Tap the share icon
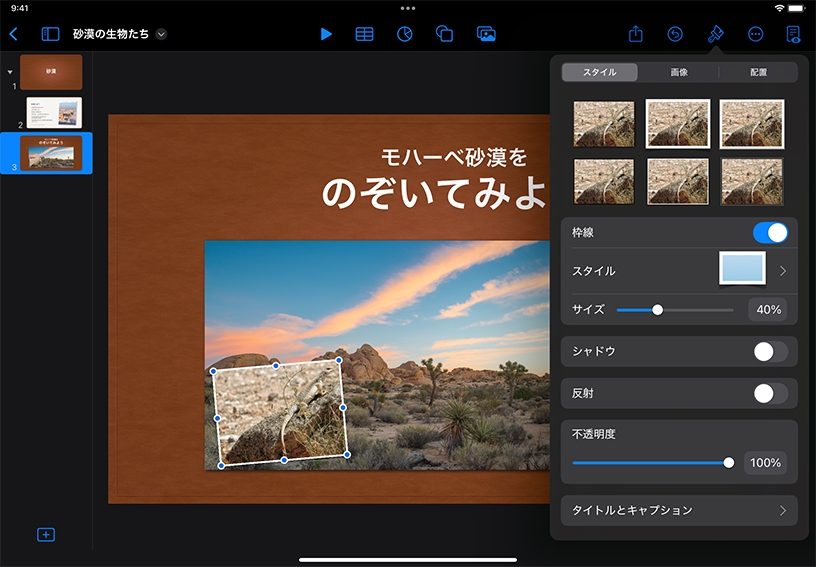Image resolution: width=816 pixels, height=567 pixels. [636, 34]
